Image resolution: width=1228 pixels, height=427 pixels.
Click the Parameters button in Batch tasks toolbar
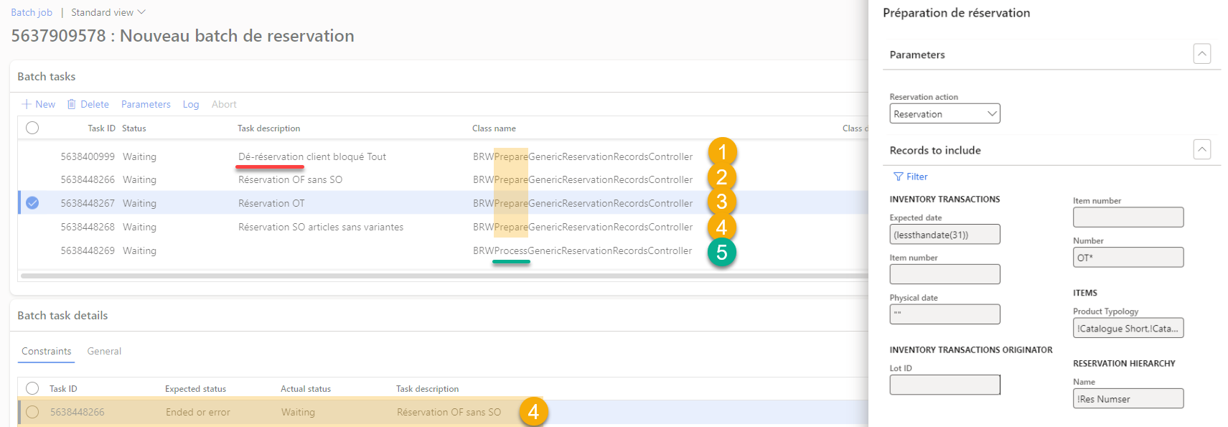pyautogui.click(x=146, y=104)
